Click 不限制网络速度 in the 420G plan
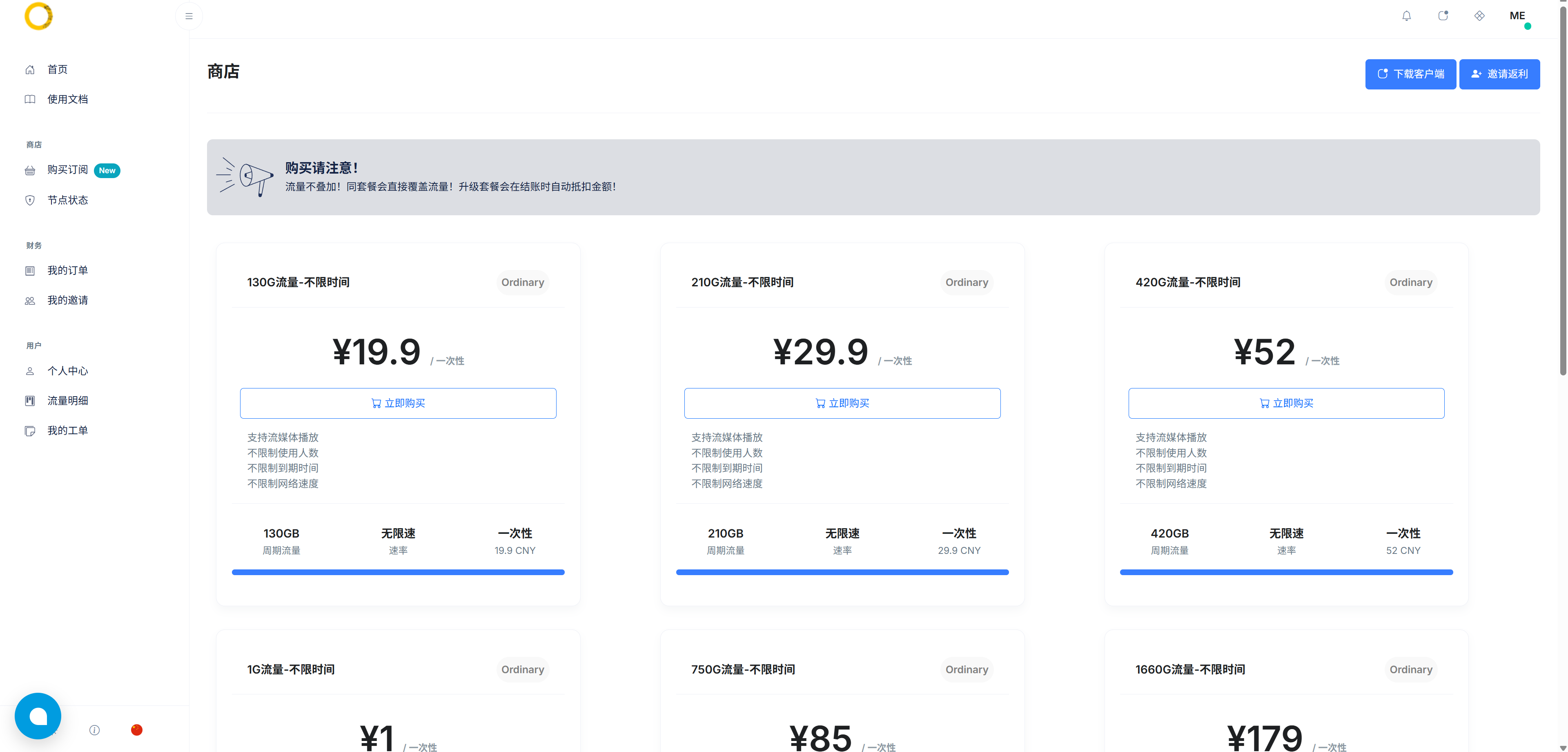Image resolution: width=1568 pixels, height=752 pixels. click(x=1171, y=484)
